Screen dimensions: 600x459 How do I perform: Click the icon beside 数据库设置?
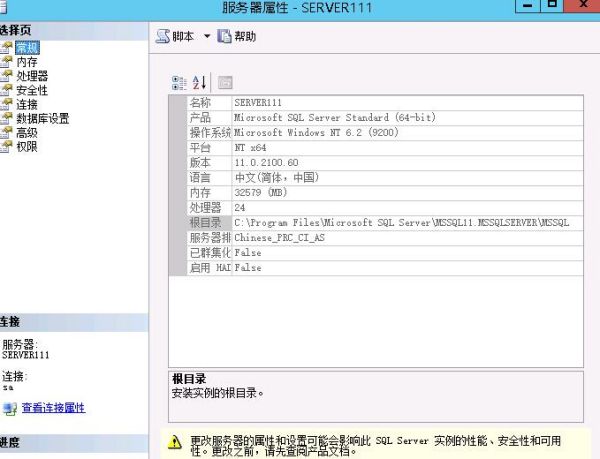pos(6,118)
